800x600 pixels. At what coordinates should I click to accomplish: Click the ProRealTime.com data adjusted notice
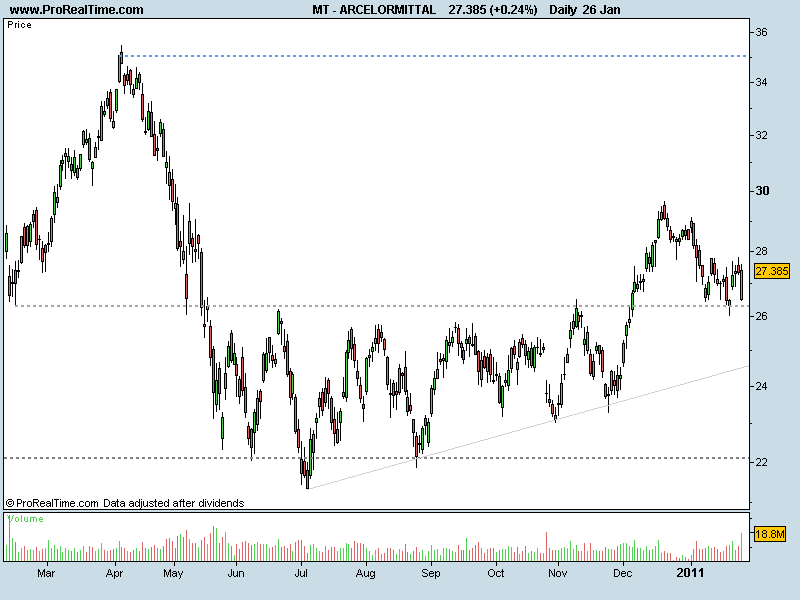point(125,503)
